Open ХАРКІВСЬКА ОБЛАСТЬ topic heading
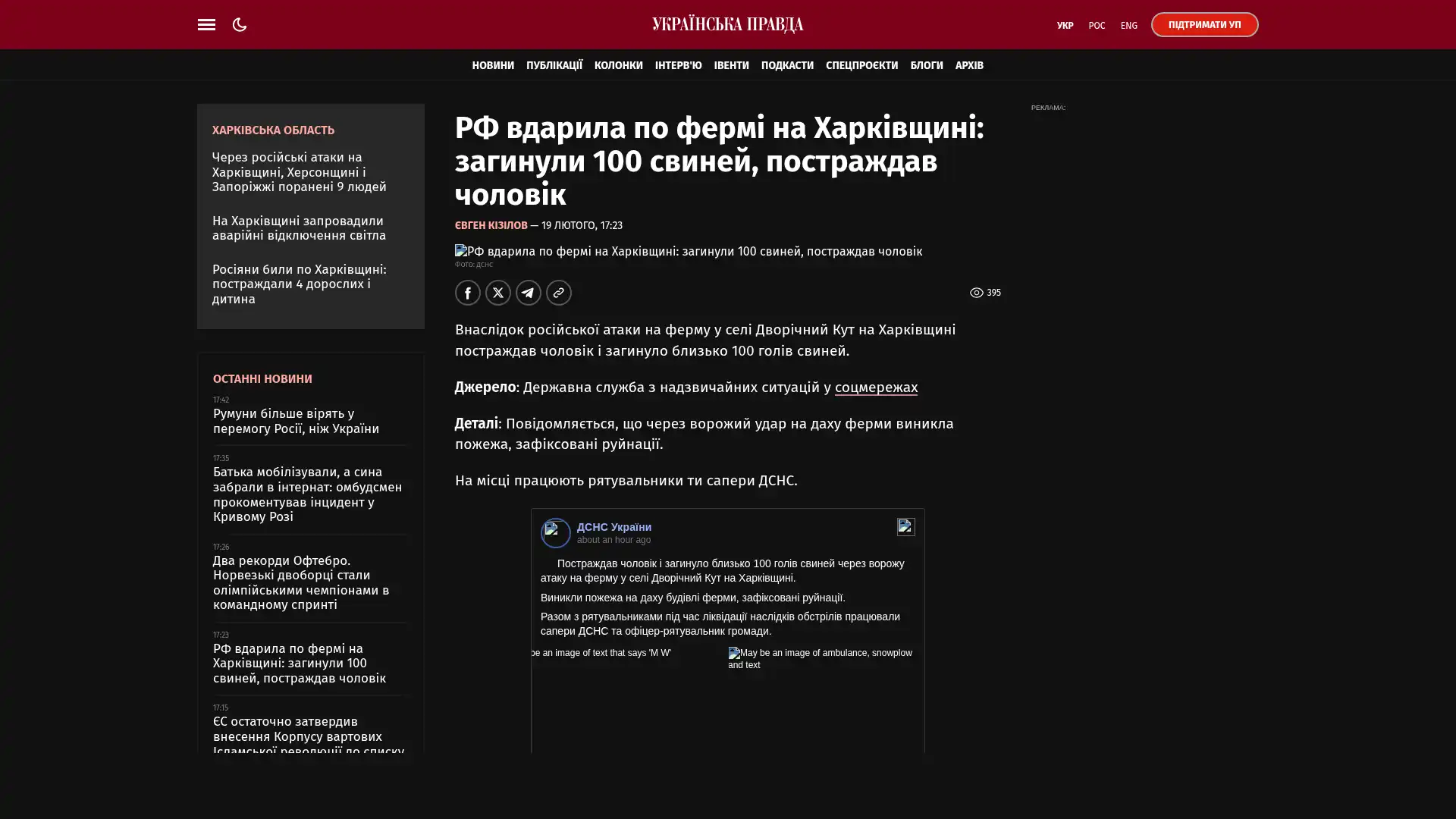Screen dimensions: 1456x819 click(x=273, y=130)
